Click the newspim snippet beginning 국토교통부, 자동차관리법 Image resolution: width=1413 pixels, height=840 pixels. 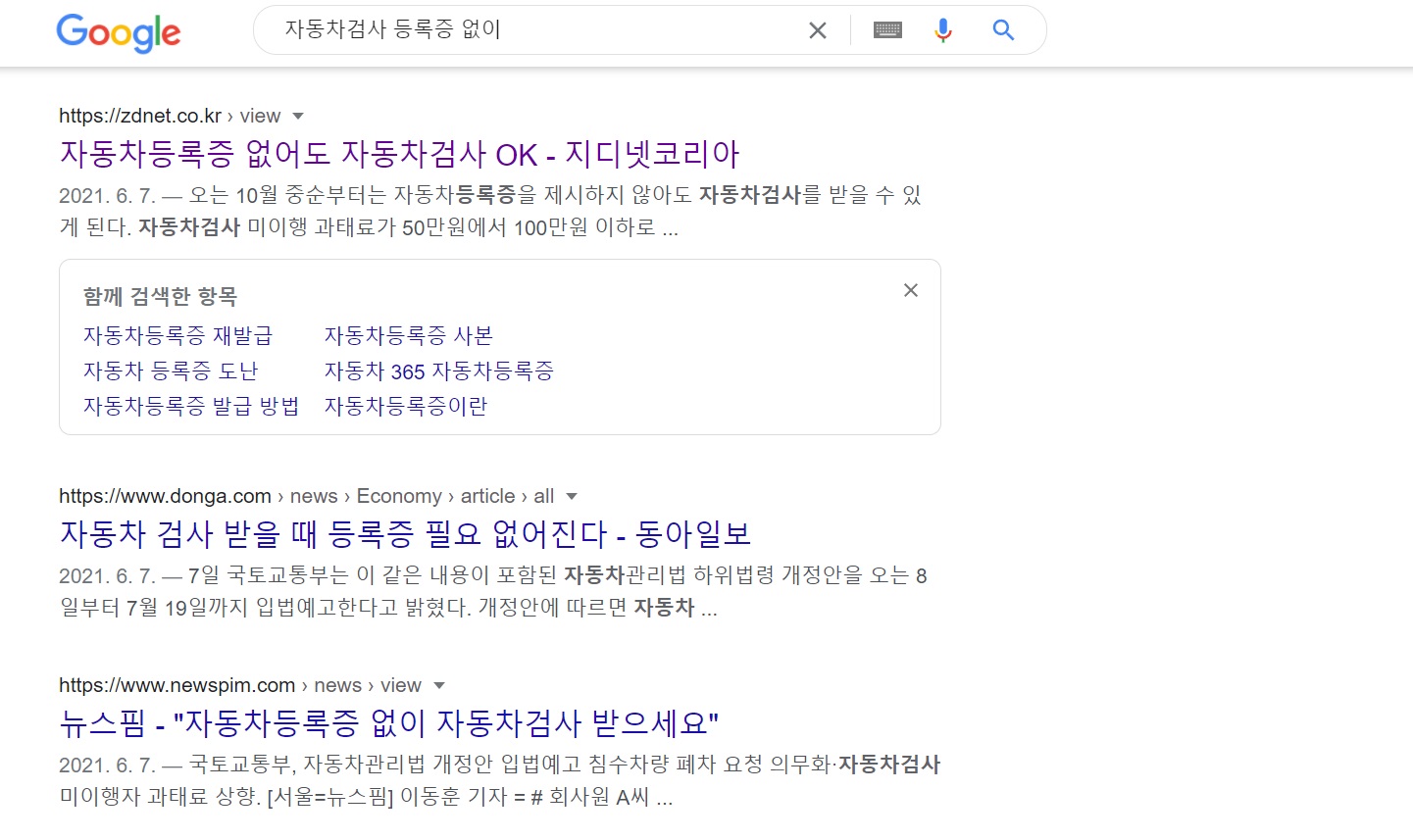click(x=500, y=780)
